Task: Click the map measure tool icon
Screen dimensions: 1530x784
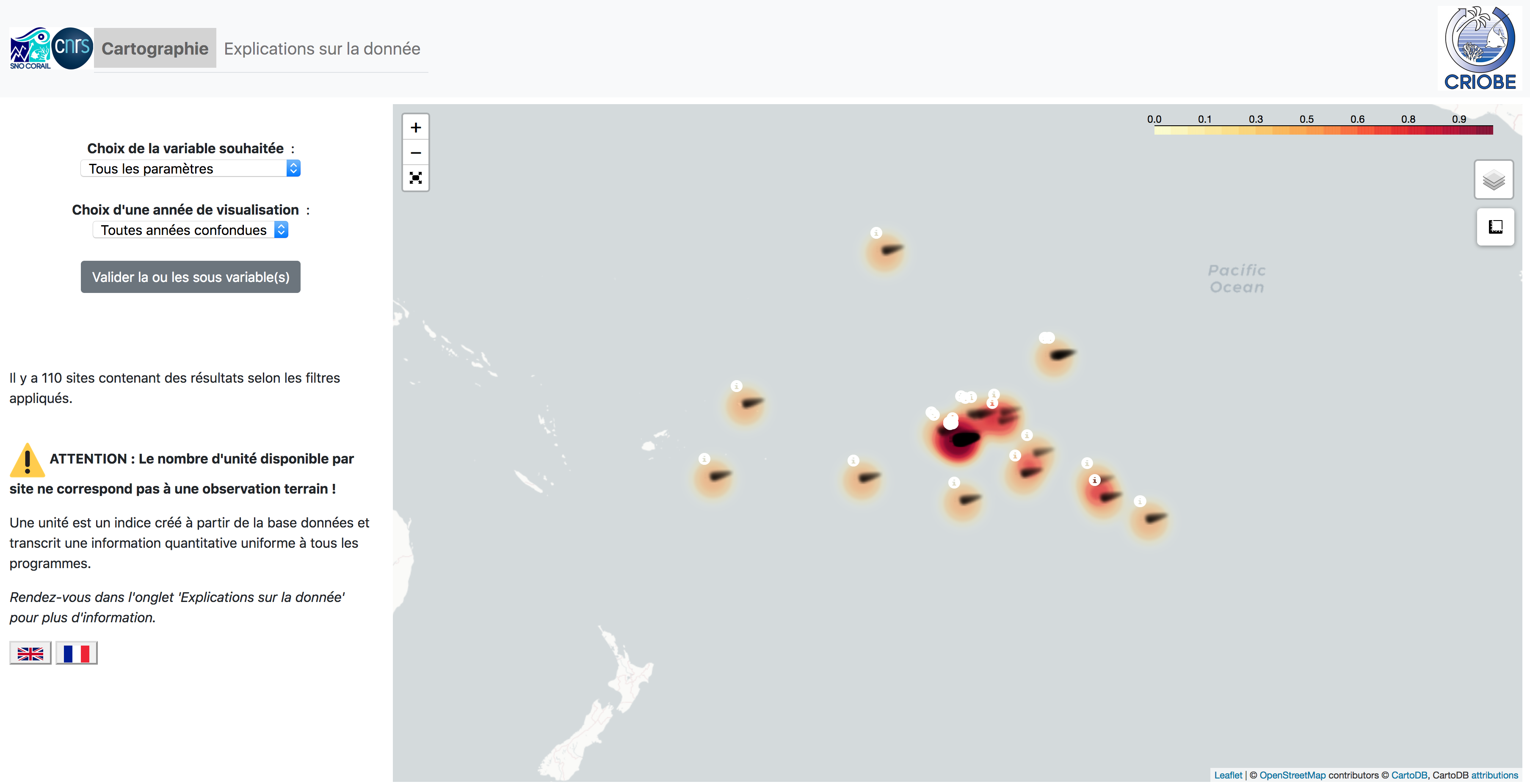Action: pyautogui.click(x=1495, y=227)
